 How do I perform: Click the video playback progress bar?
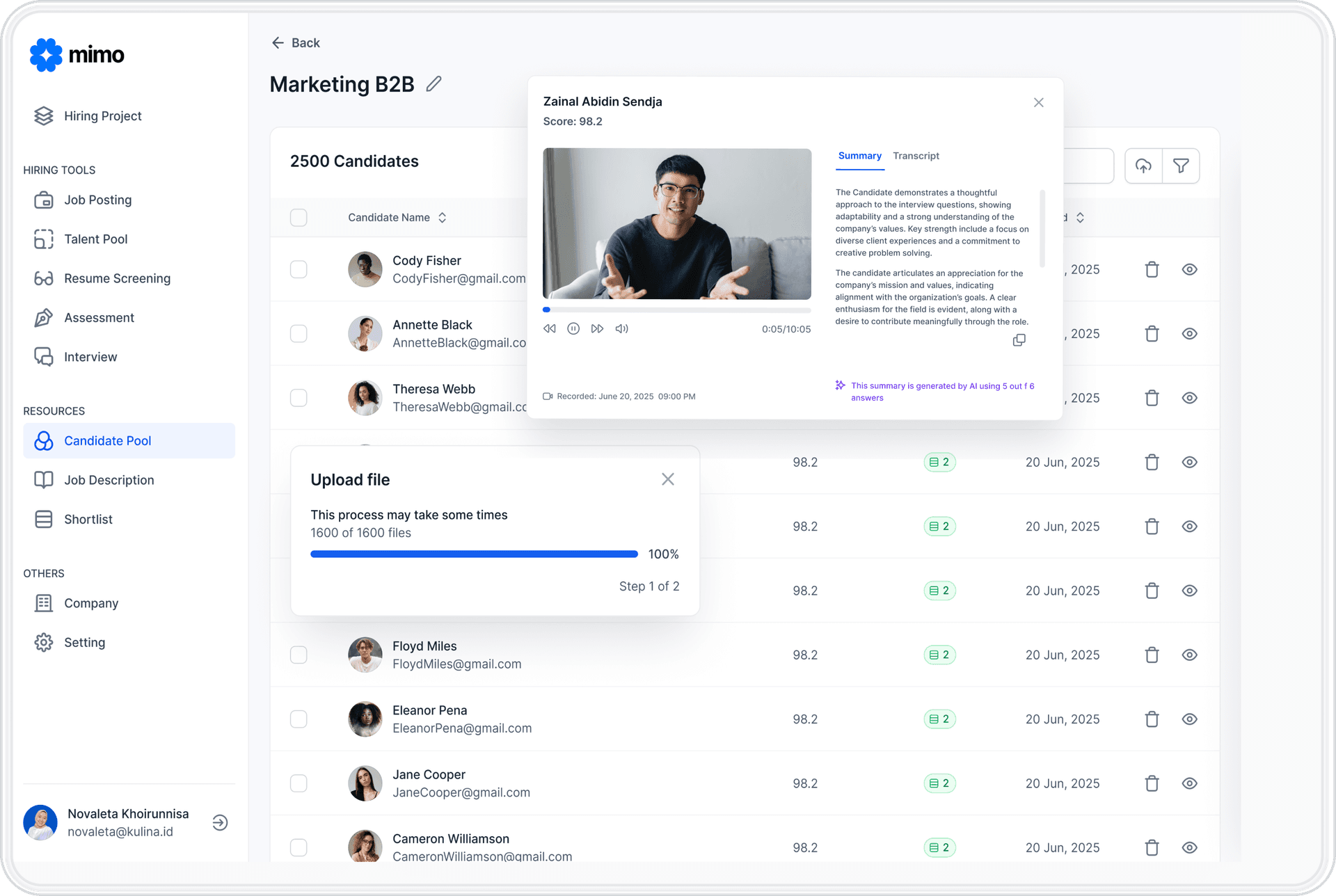tap(677, 310)
